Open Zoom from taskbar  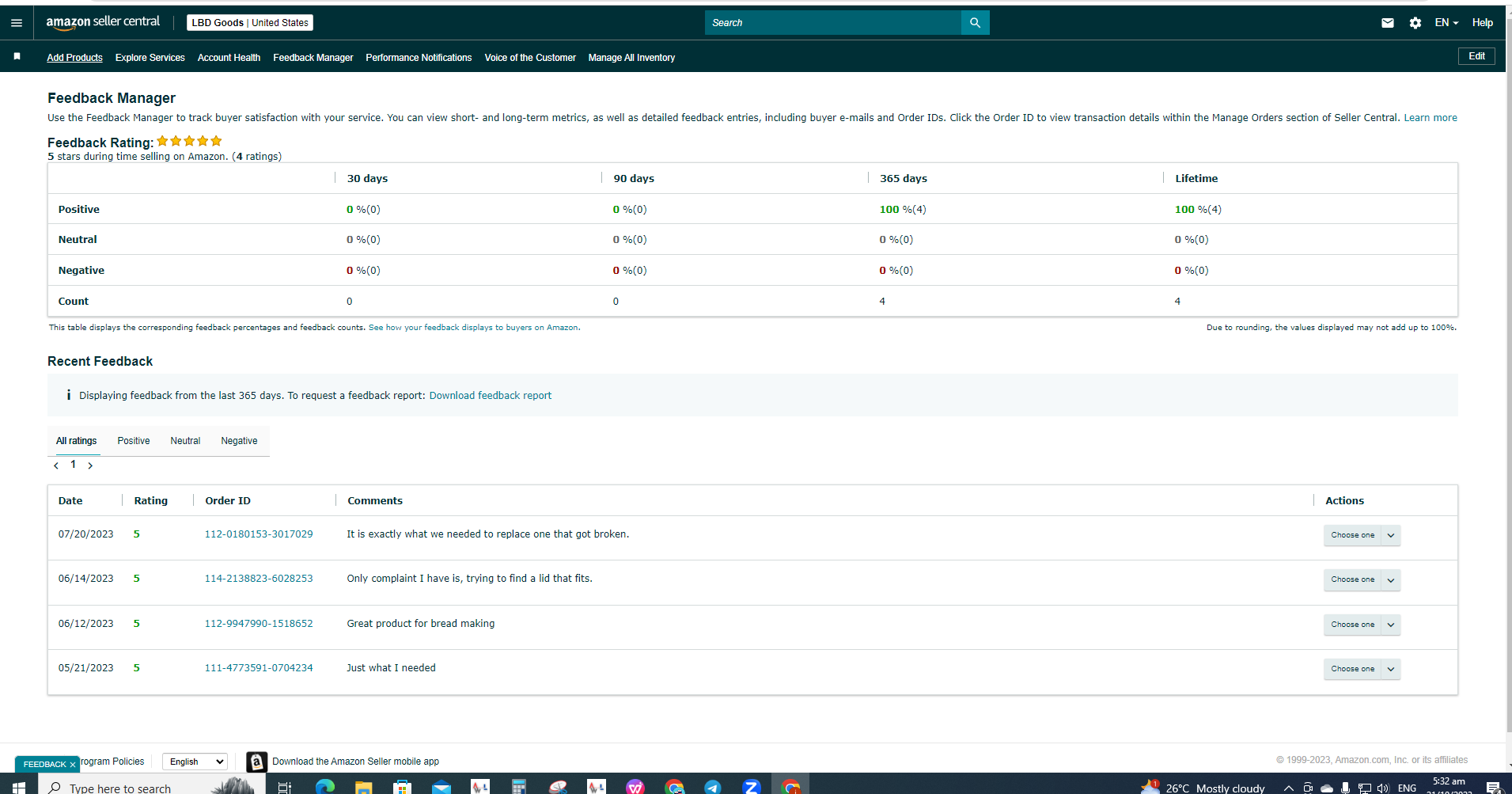(752, 786)
